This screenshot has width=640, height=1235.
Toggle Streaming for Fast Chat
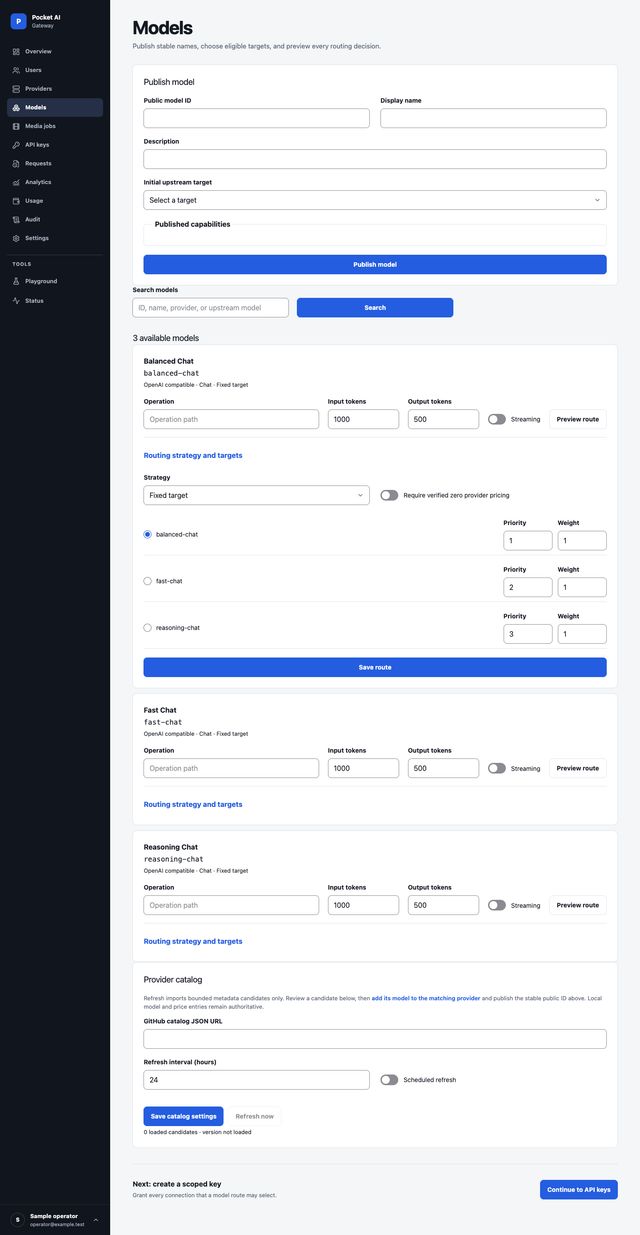497,768
